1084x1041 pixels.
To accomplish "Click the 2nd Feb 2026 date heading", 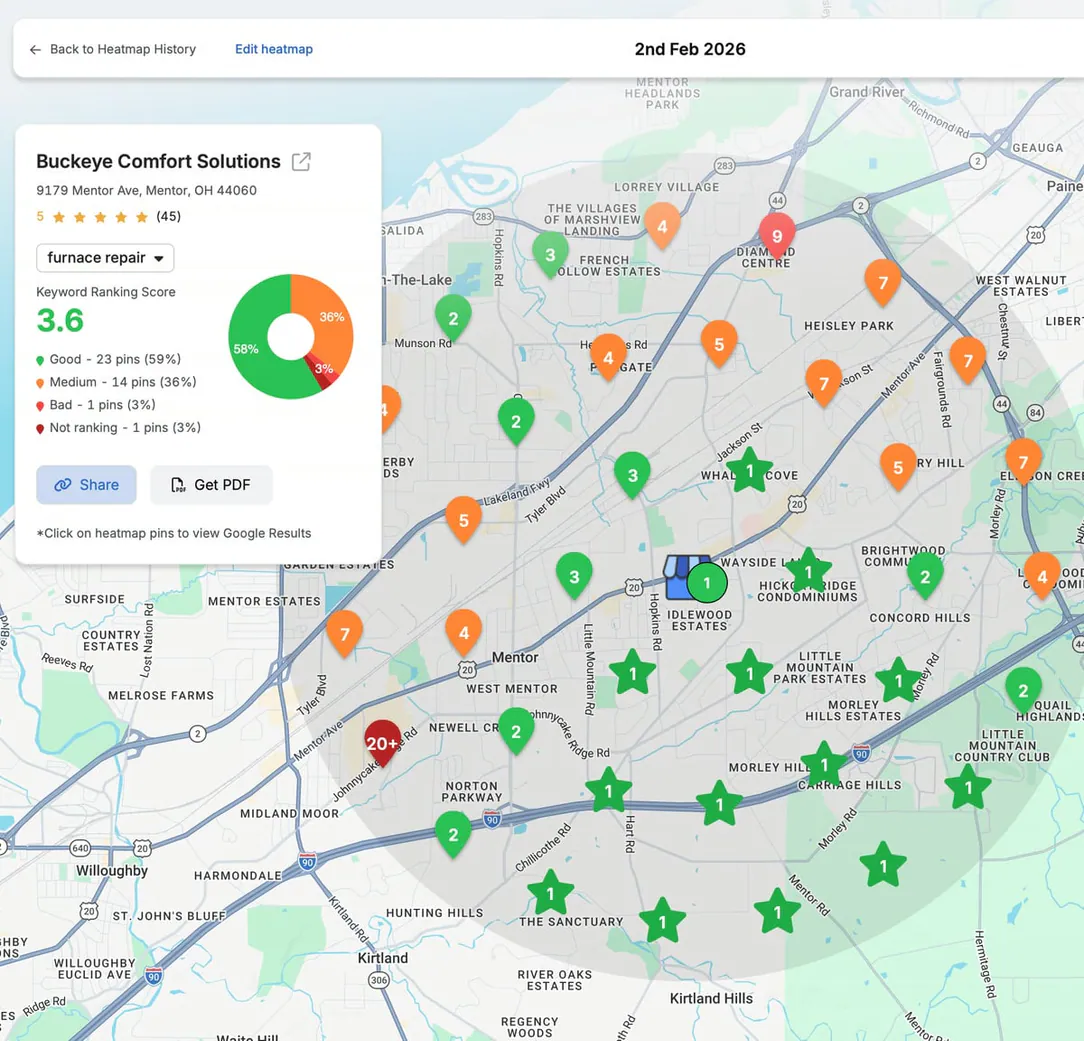I will pos(690,49).
